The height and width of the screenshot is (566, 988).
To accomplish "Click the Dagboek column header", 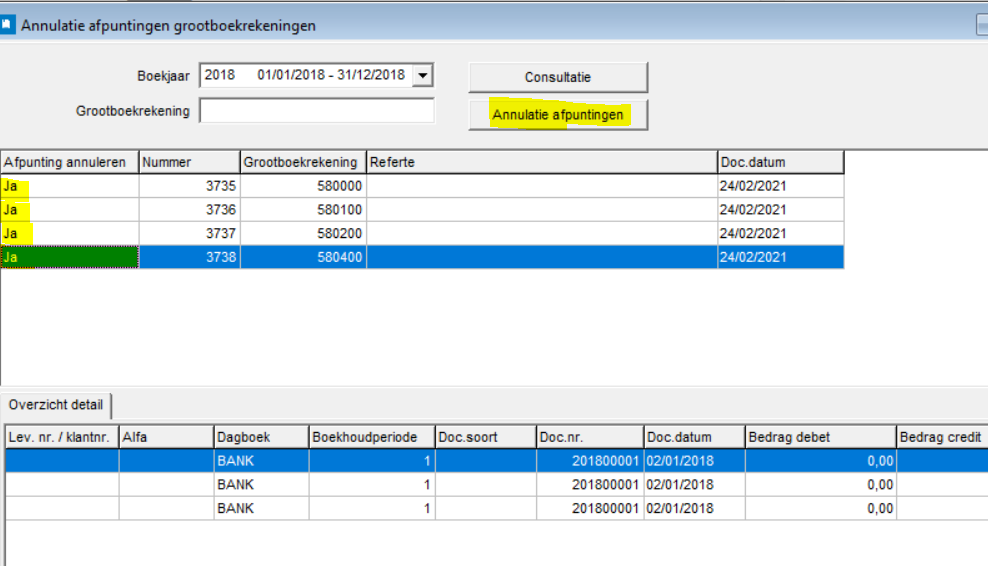I will [260, 437].
